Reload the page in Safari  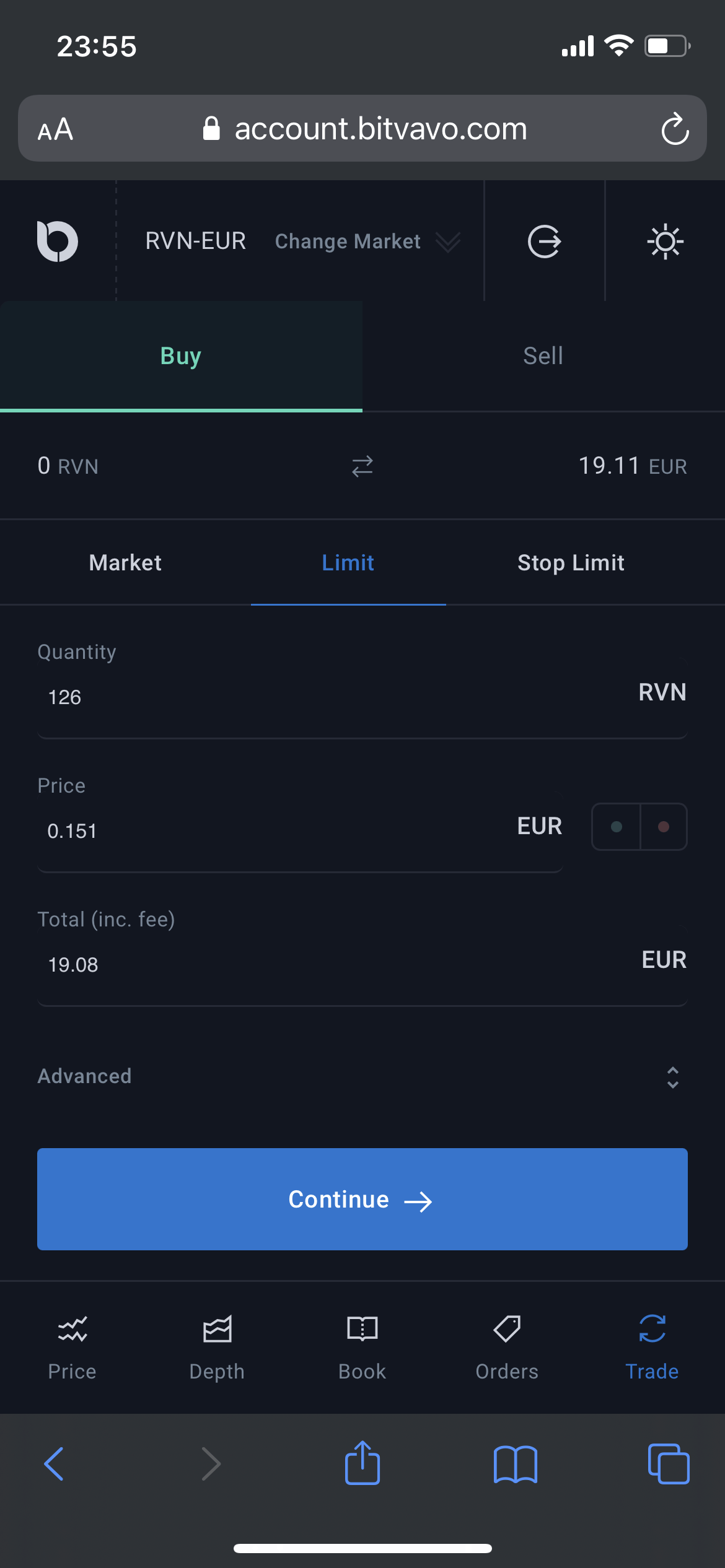point(675,129)
